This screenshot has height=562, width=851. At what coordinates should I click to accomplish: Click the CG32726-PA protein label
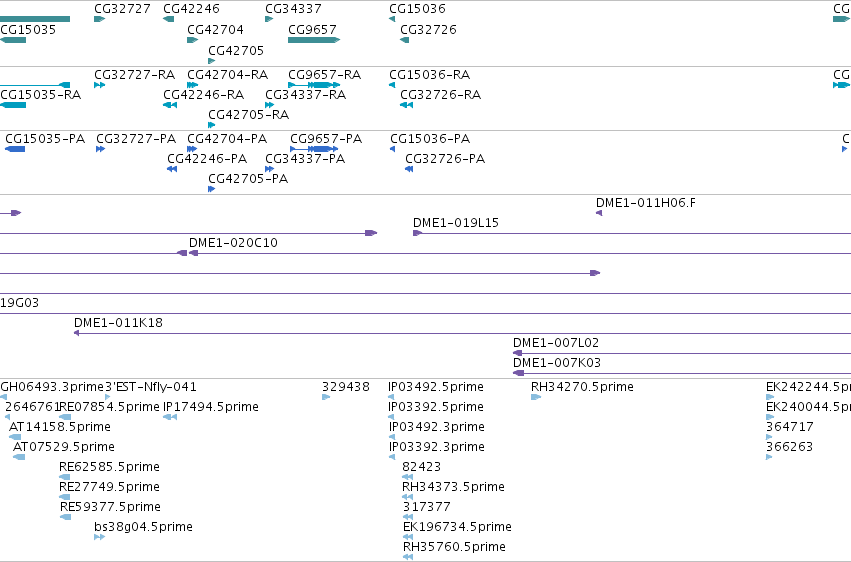(x=446, y=158)
